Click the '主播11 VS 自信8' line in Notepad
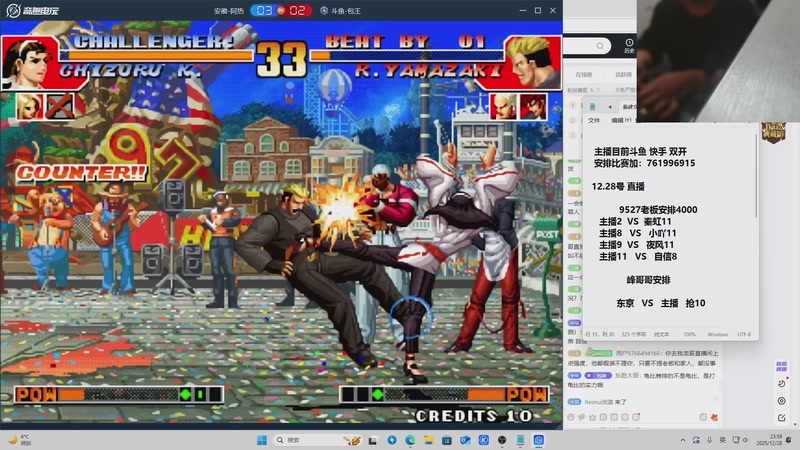800x450 pixels. click(638, 256)
